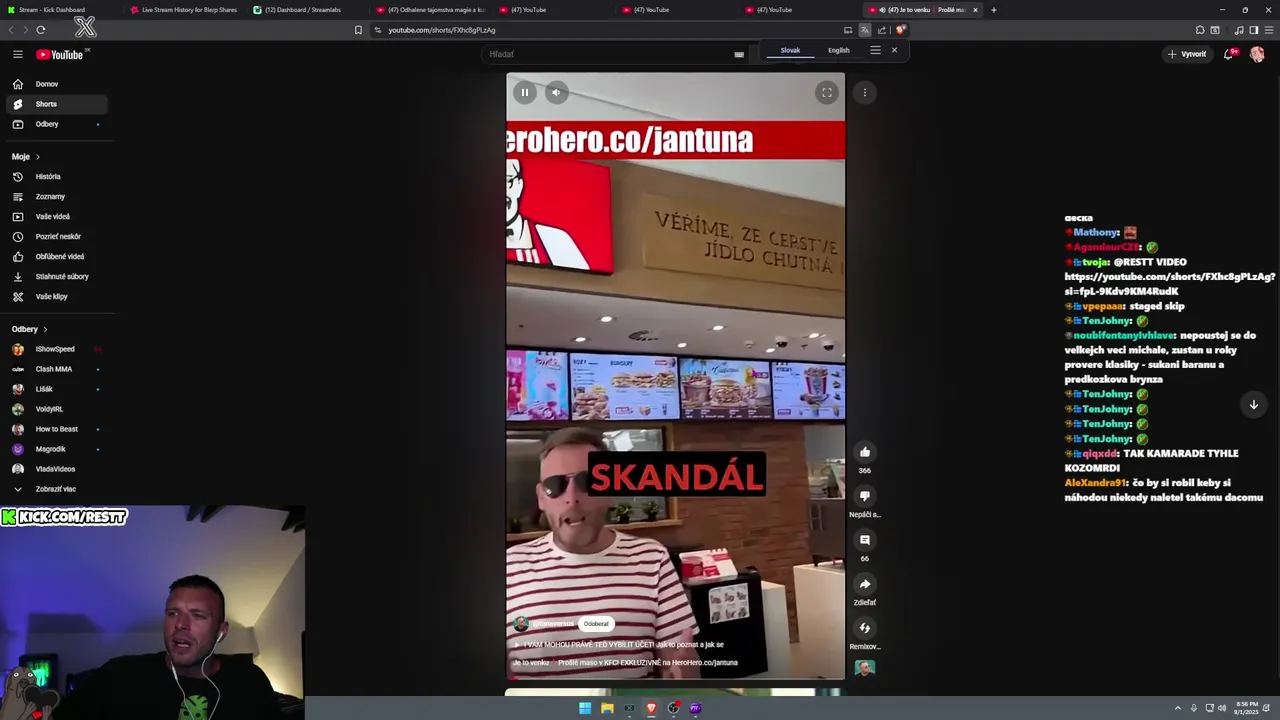Open the account avatar menu
Screen dimensions: 1280x720
pyautogui.click(x=1257, y=54)
